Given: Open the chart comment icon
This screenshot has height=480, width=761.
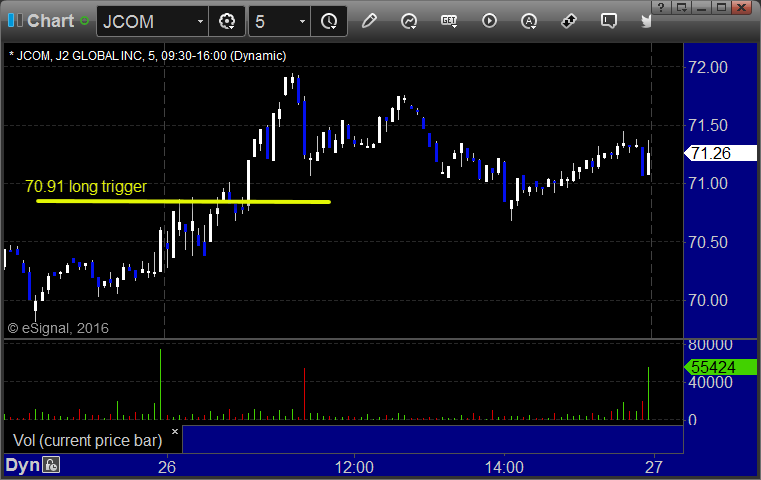Looking at the screenshot, I should tap(609, 21).
